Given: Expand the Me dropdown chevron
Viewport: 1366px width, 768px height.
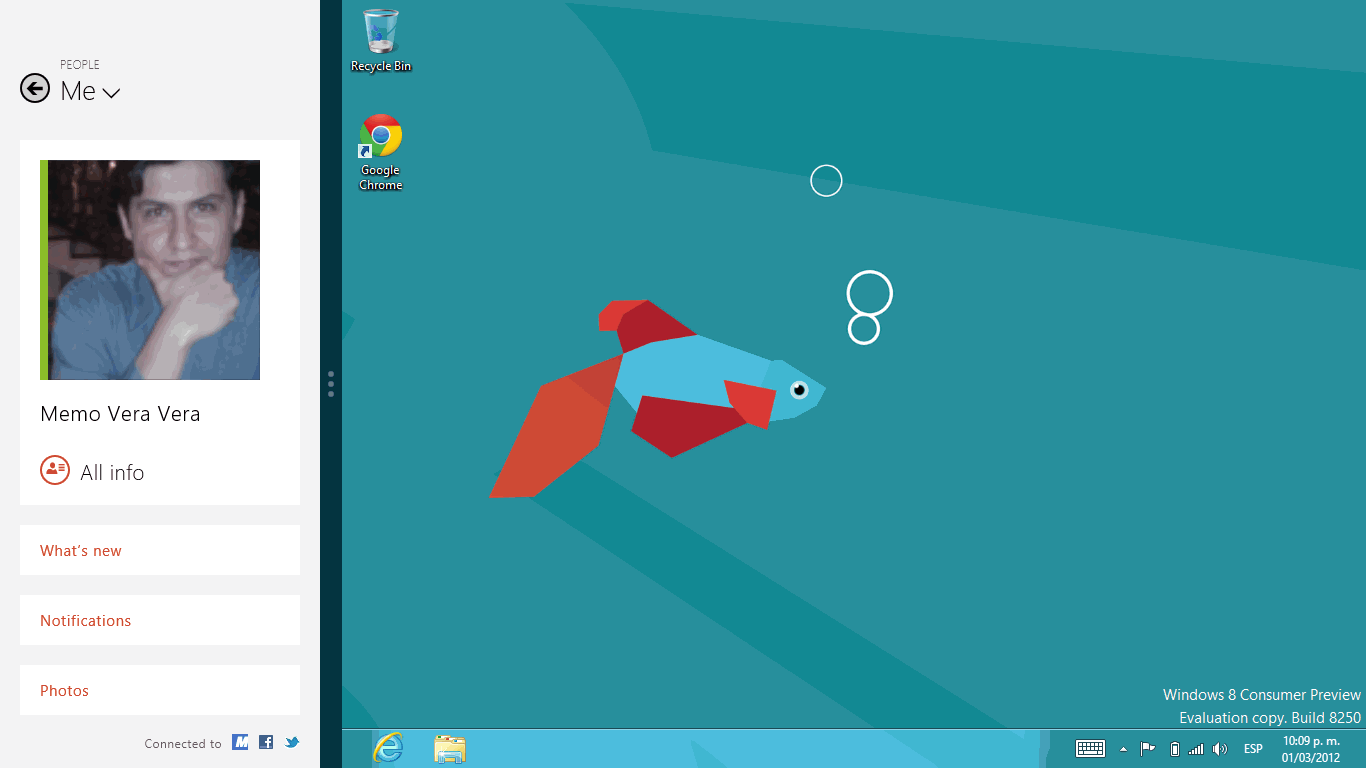Looking at the screenshot, I should (111, 93).
